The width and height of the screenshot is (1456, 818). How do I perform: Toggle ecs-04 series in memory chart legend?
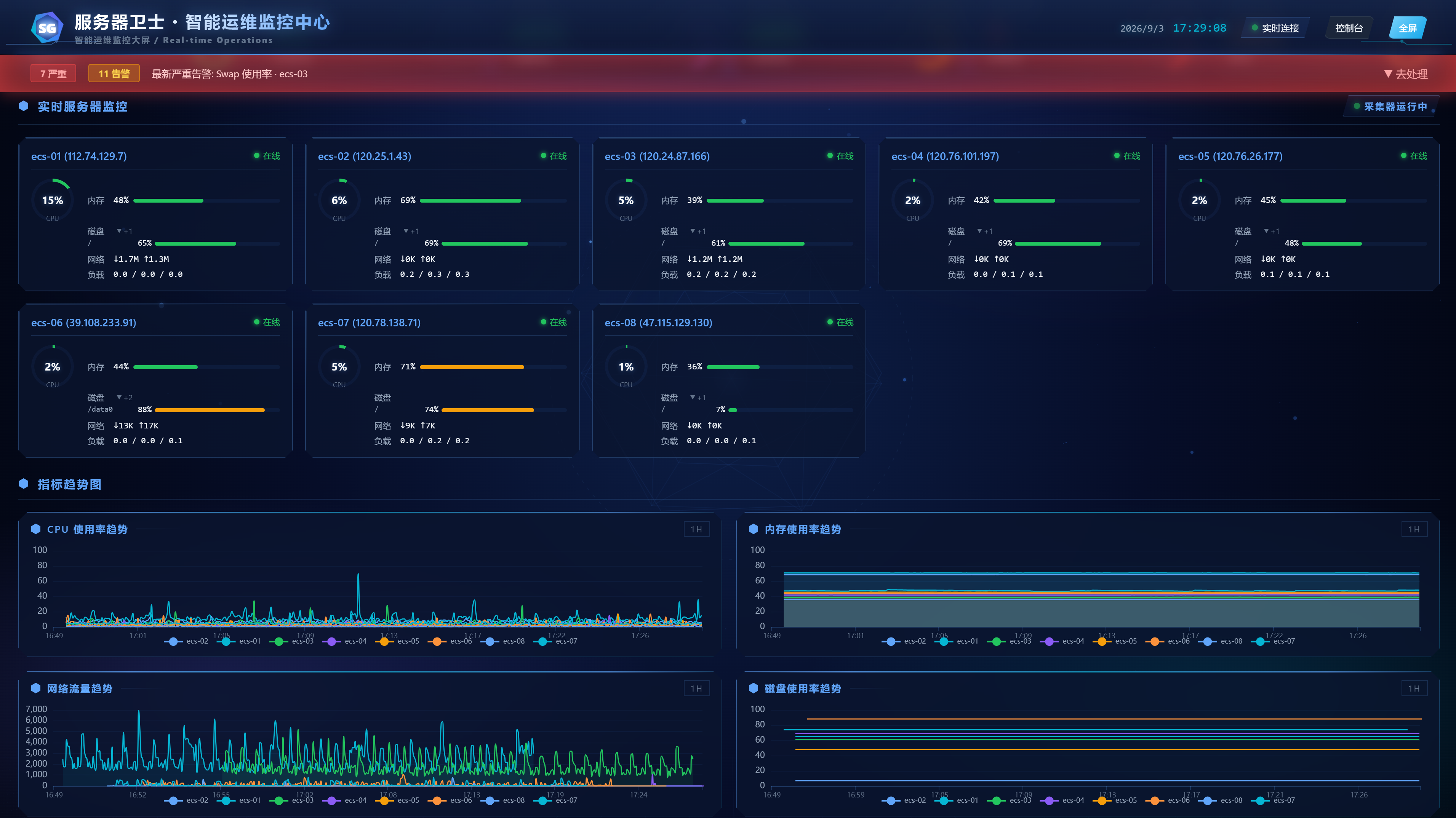click(1062, 641)
